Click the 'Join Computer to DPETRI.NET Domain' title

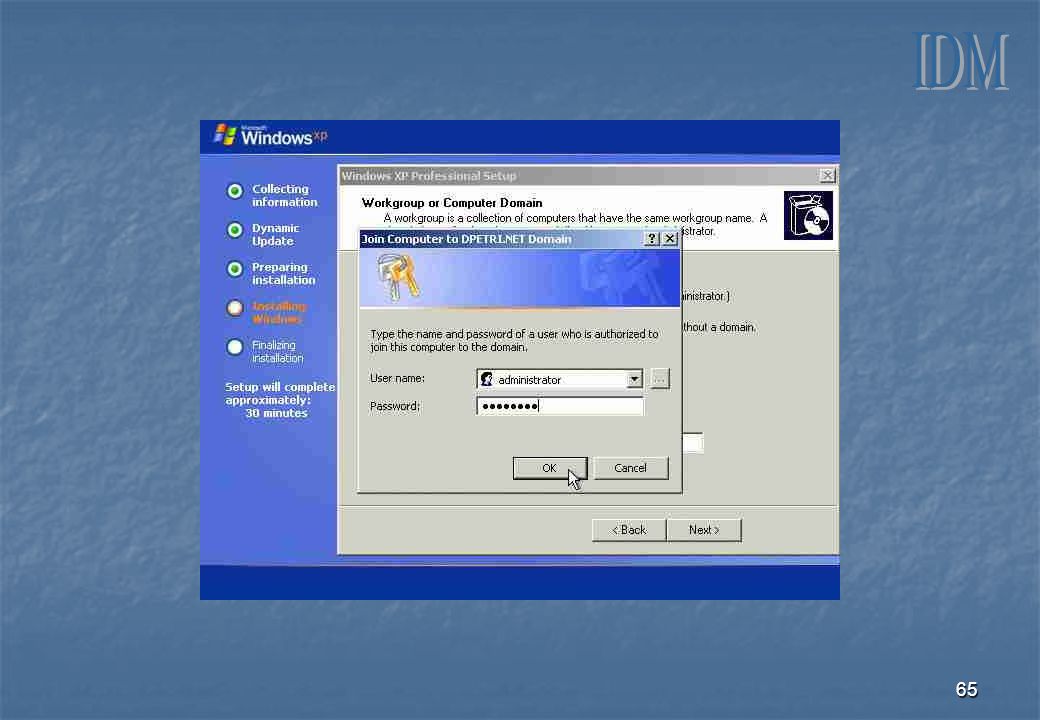pos(466,239)
